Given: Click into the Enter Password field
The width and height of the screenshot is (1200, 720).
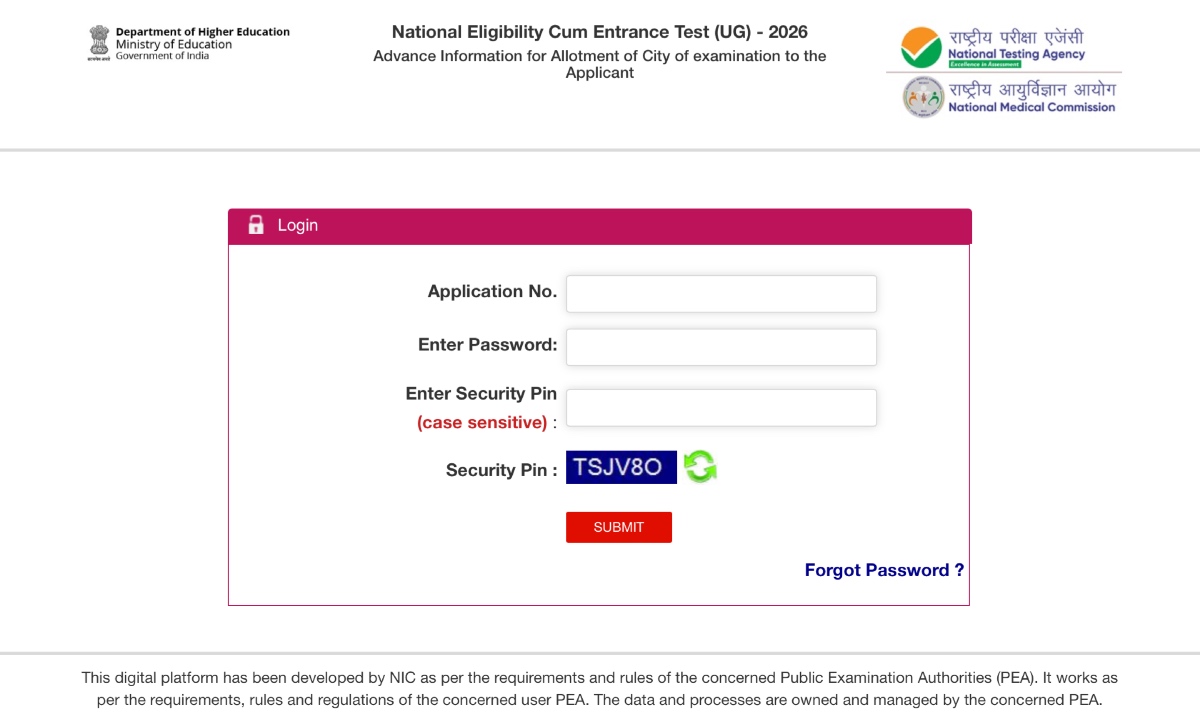Looking at the screenshot, I should click(721, 347).
